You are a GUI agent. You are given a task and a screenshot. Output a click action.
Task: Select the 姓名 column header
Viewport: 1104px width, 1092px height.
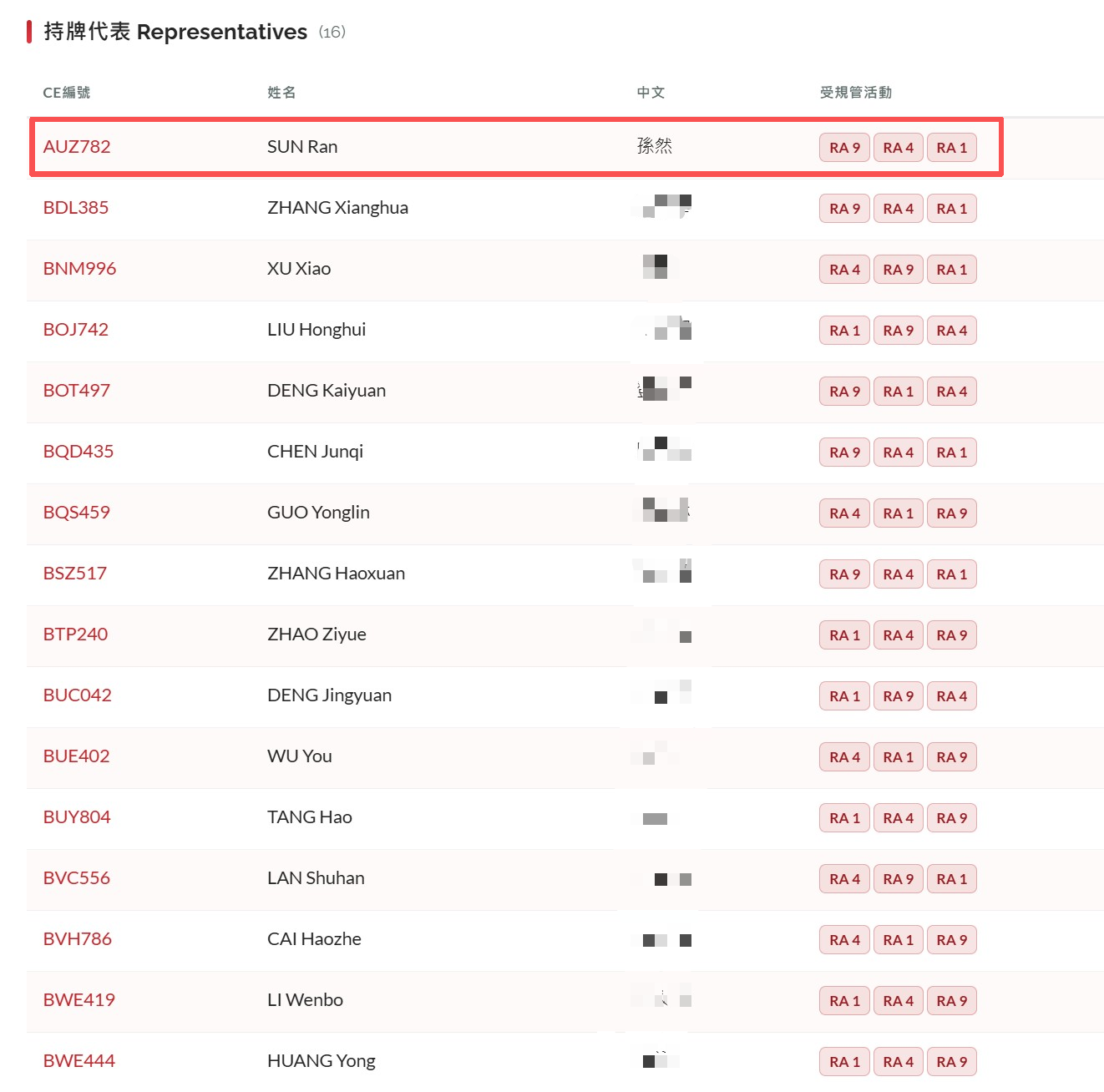coord(281,93)
